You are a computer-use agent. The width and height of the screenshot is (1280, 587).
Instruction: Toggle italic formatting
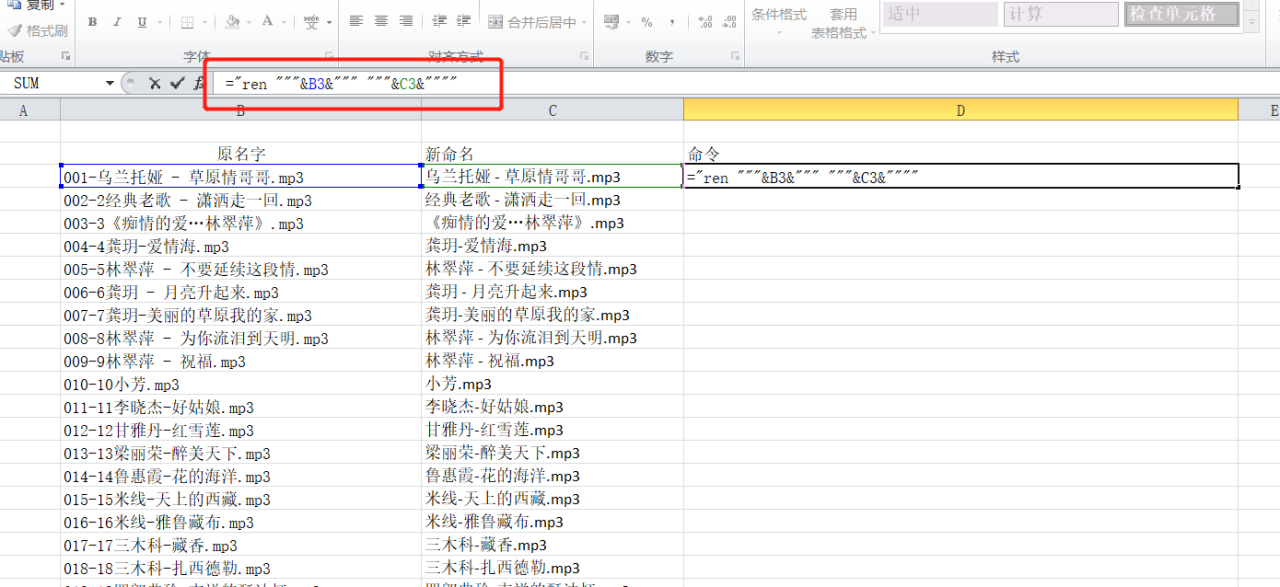click(x=116, y=22)
